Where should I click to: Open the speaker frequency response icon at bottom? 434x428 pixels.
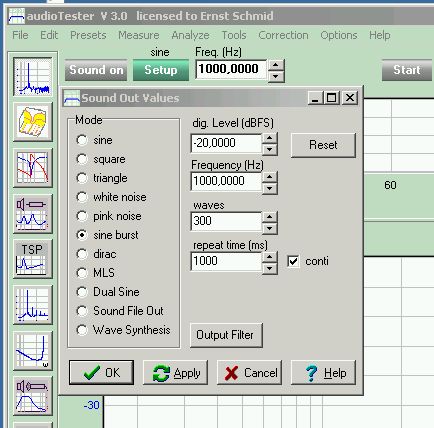(33, 396)
